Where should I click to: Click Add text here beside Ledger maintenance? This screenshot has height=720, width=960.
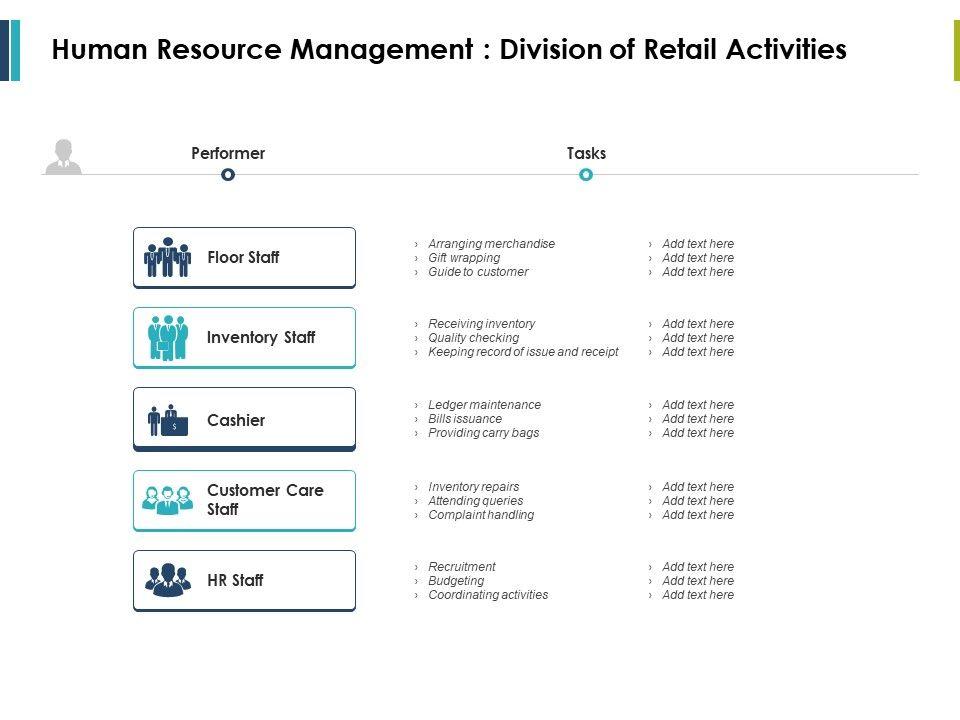click(x=698, y=405)
